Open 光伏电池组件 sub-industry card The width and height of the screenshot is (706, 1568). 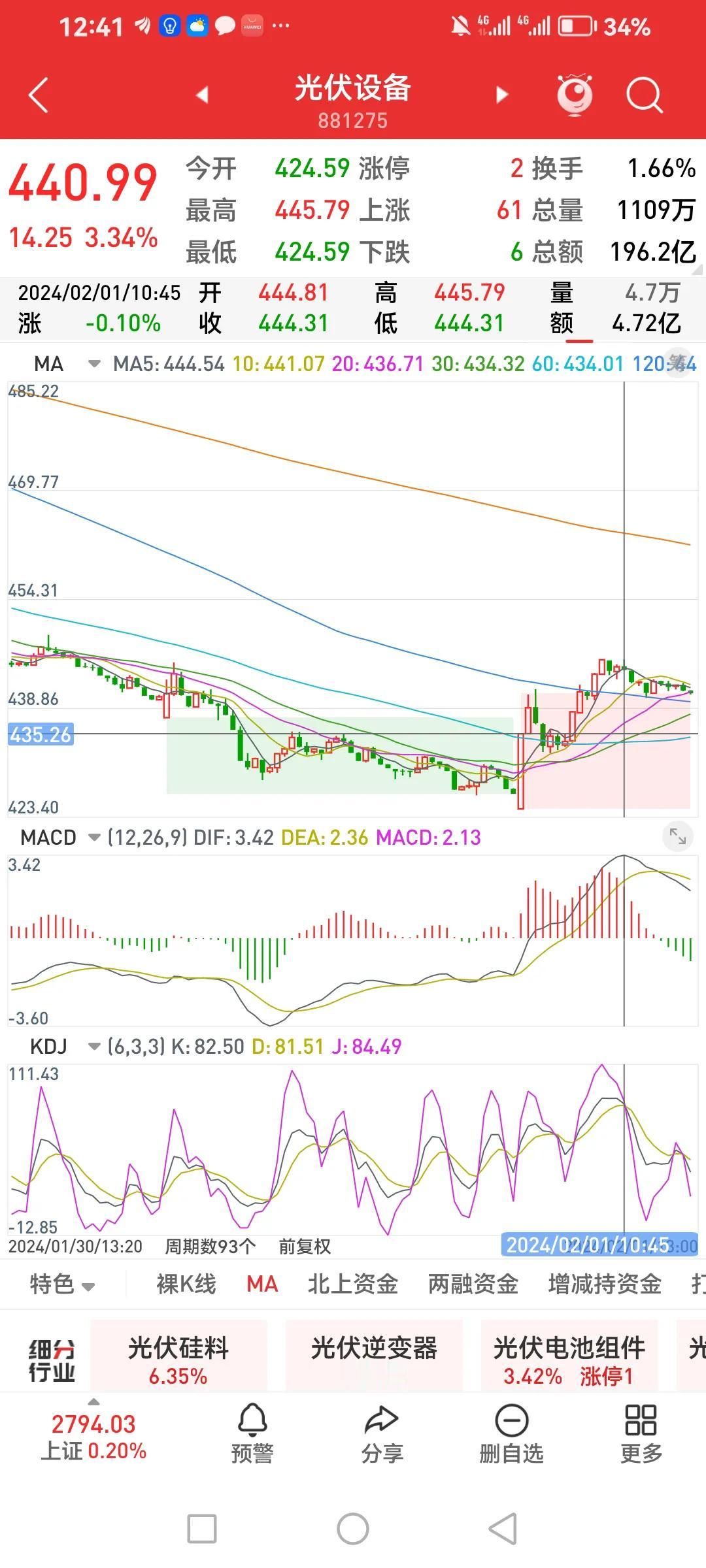pyautogui.click(x=569, y=1355)
